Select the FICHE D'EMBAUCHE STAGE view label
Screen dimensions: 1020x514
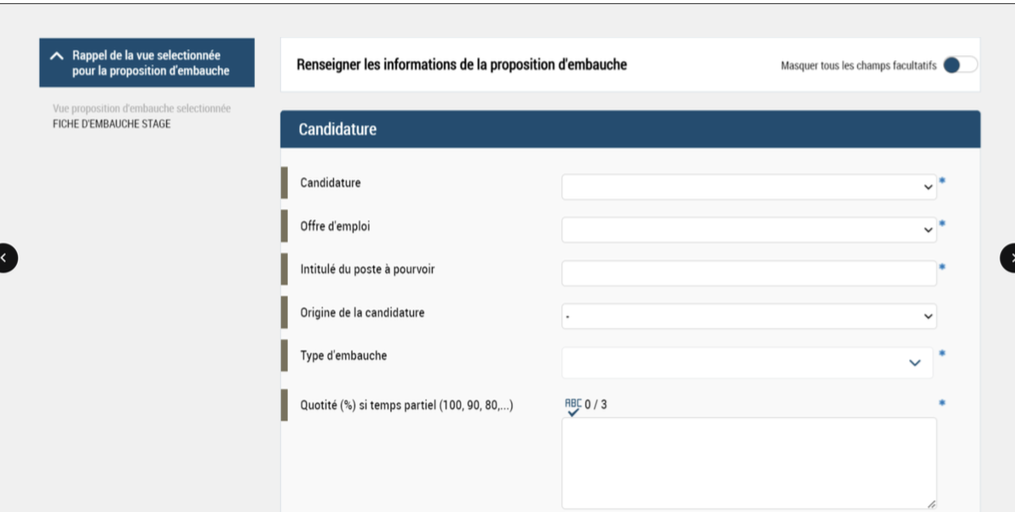(112, 124)
